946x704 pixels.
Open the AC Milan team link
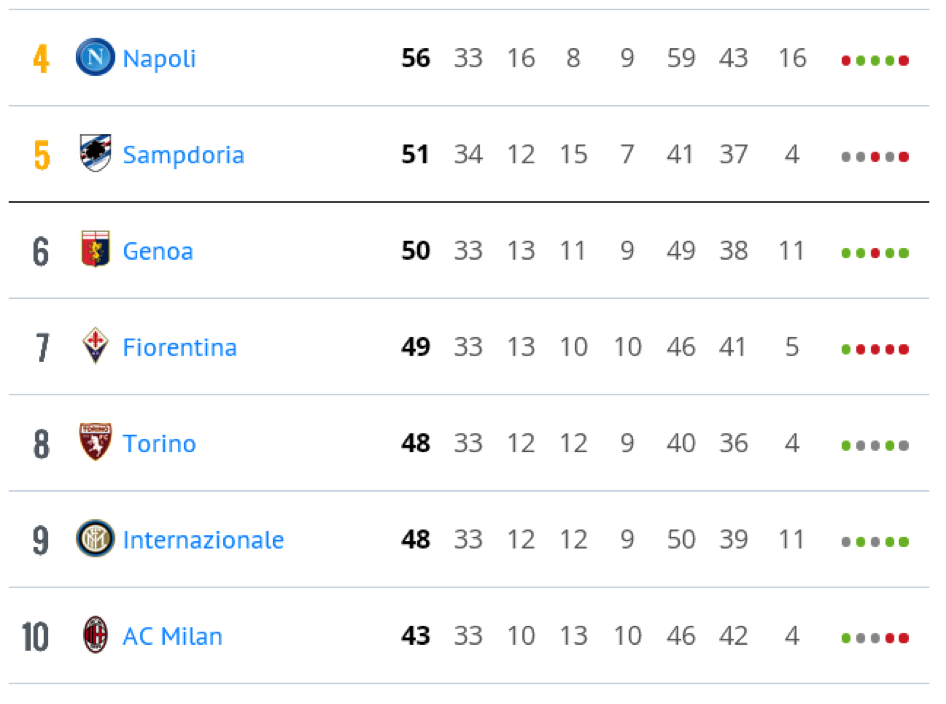[173, 636]
